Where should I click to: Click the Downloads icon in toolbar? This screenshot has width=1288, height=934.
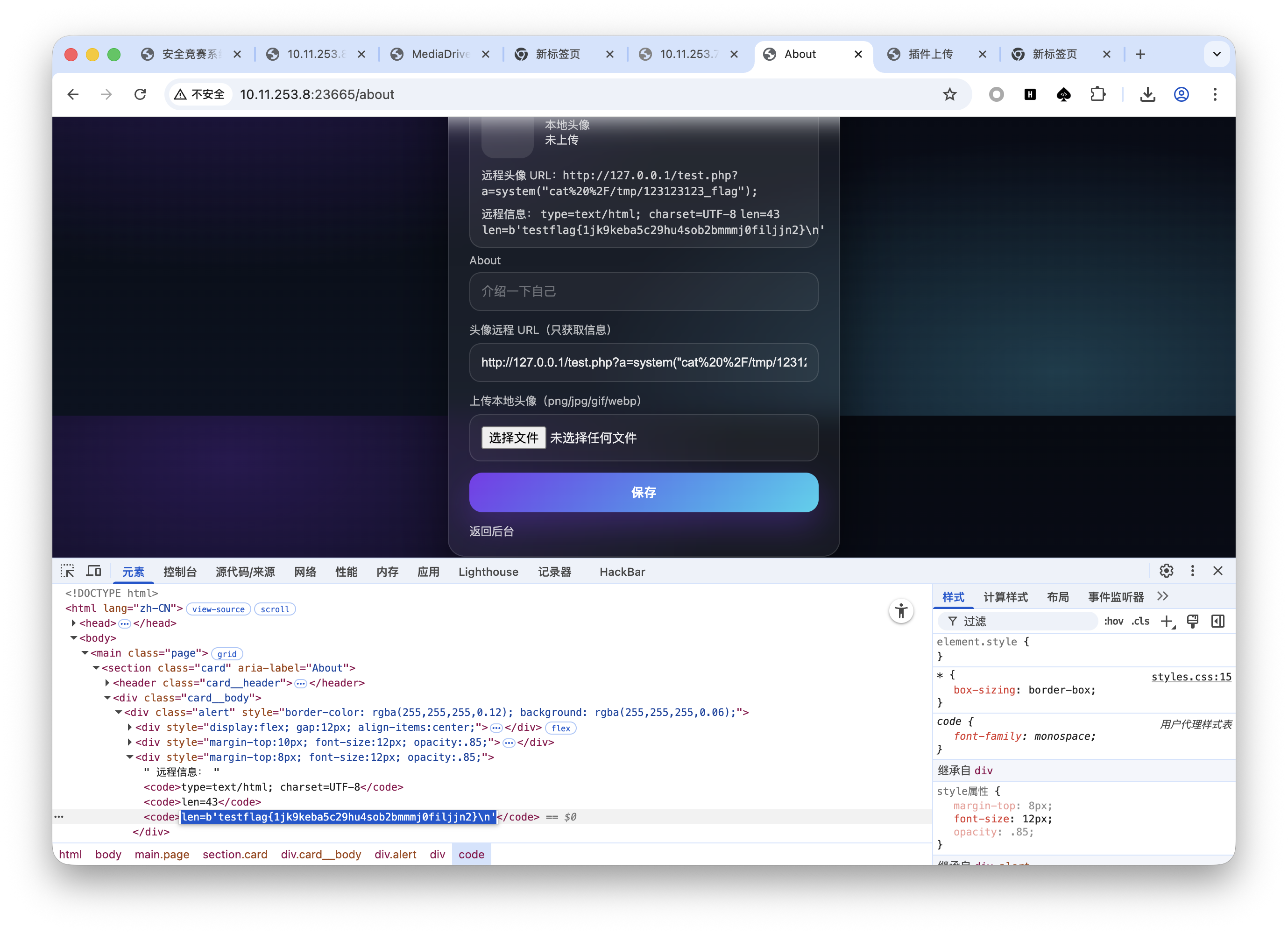click(x=1148, y=95)
